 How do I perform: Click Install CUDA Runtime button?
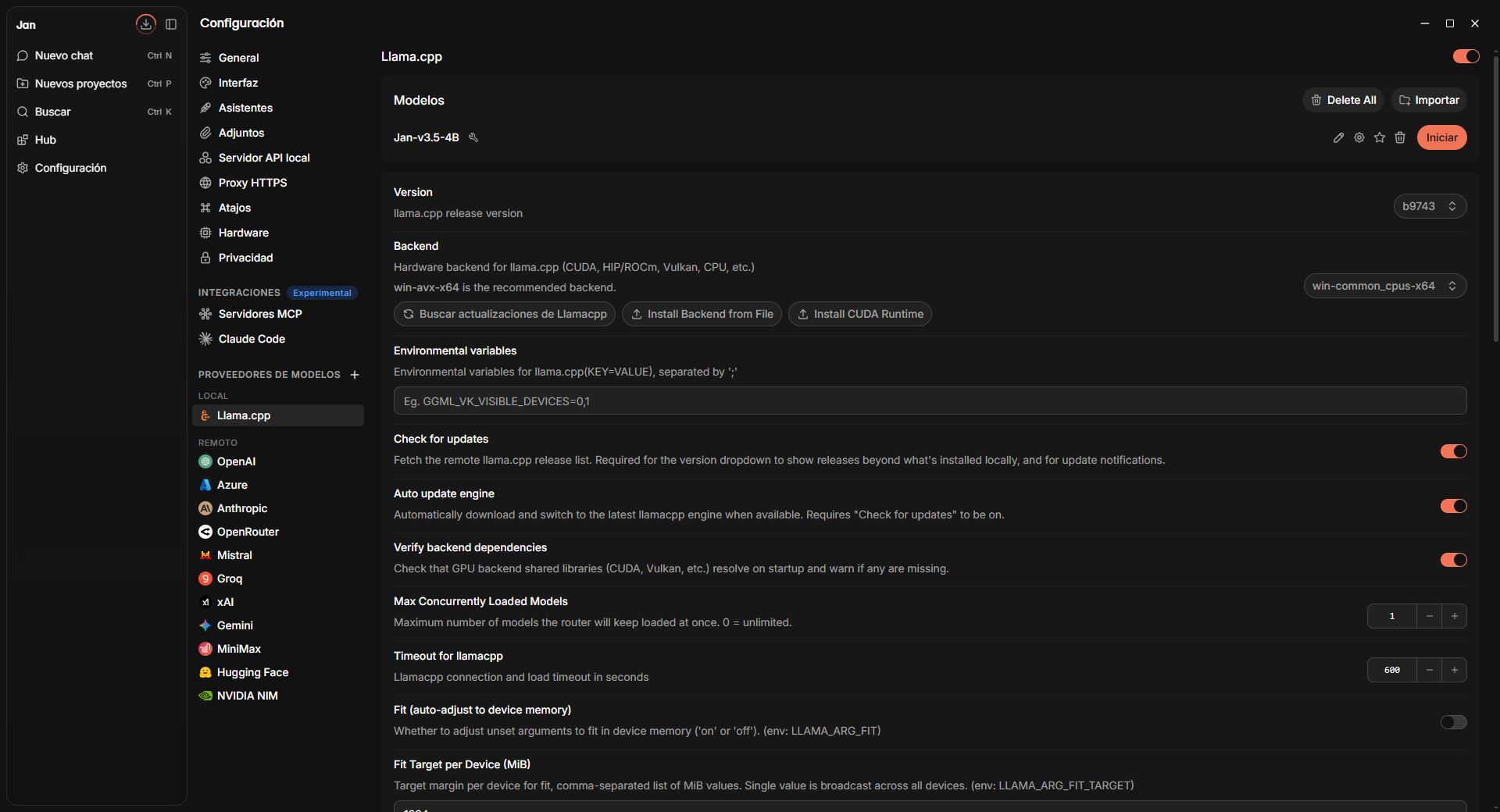click(x=859, y=314)
